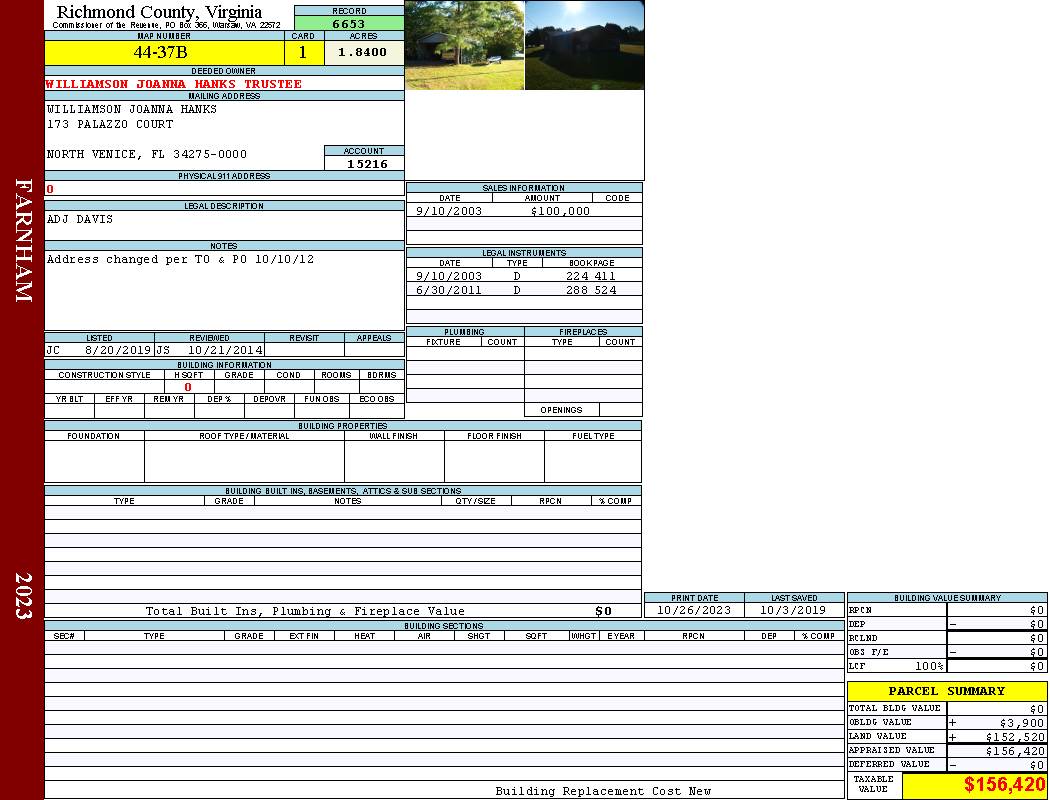Select the red taxable value $156,420
Viewport: 1050px width, 800px height.
(1004, 785)
